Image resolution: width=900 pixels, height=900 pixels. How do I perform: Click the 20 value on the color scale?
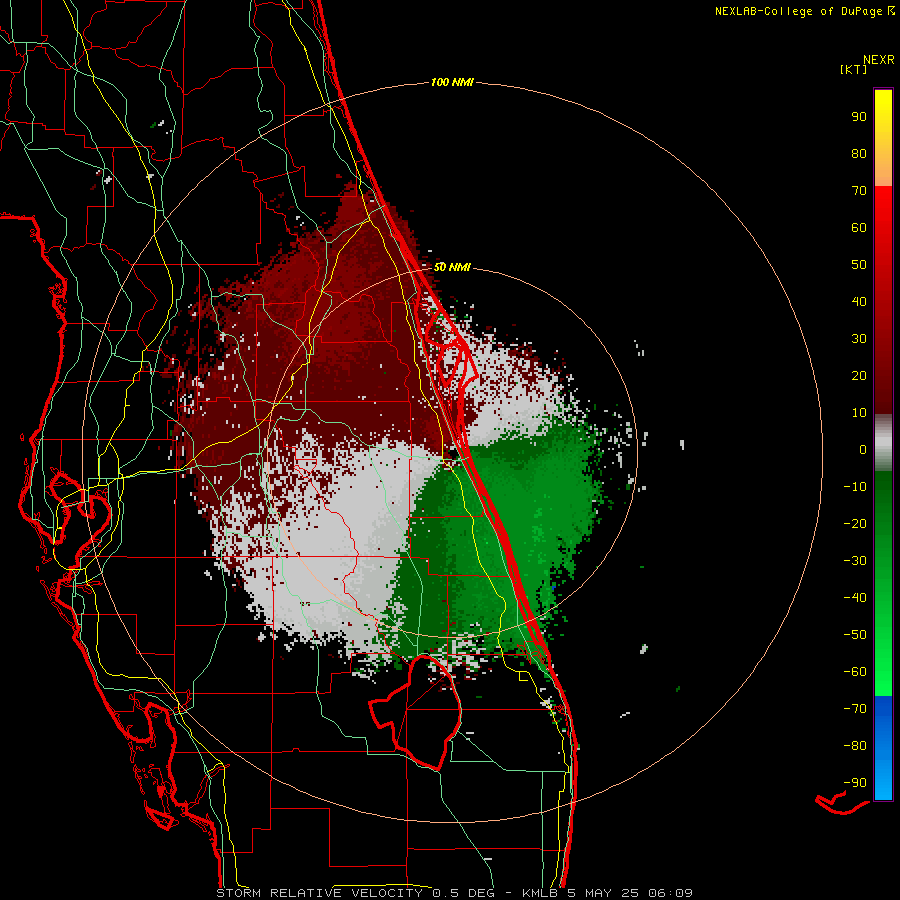(859, 376)
